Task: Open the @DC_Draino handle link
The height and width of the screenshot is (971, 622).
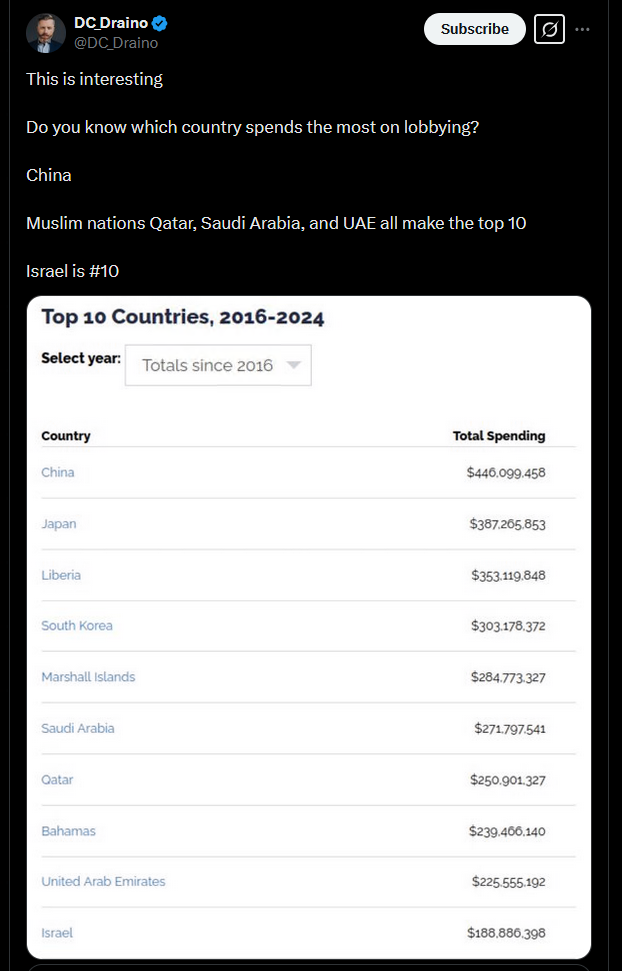Action: pos(116,43)
